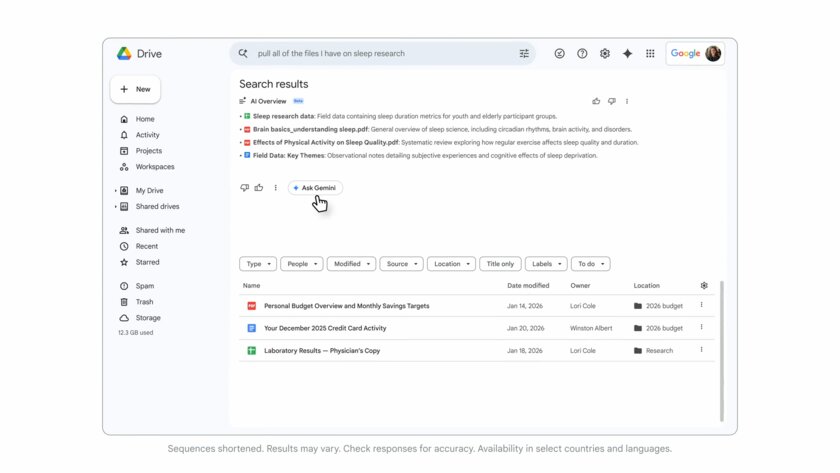The image size is (840, 473).
Task: Click the 12.3 GB used storage text
Action: [136, 333]
